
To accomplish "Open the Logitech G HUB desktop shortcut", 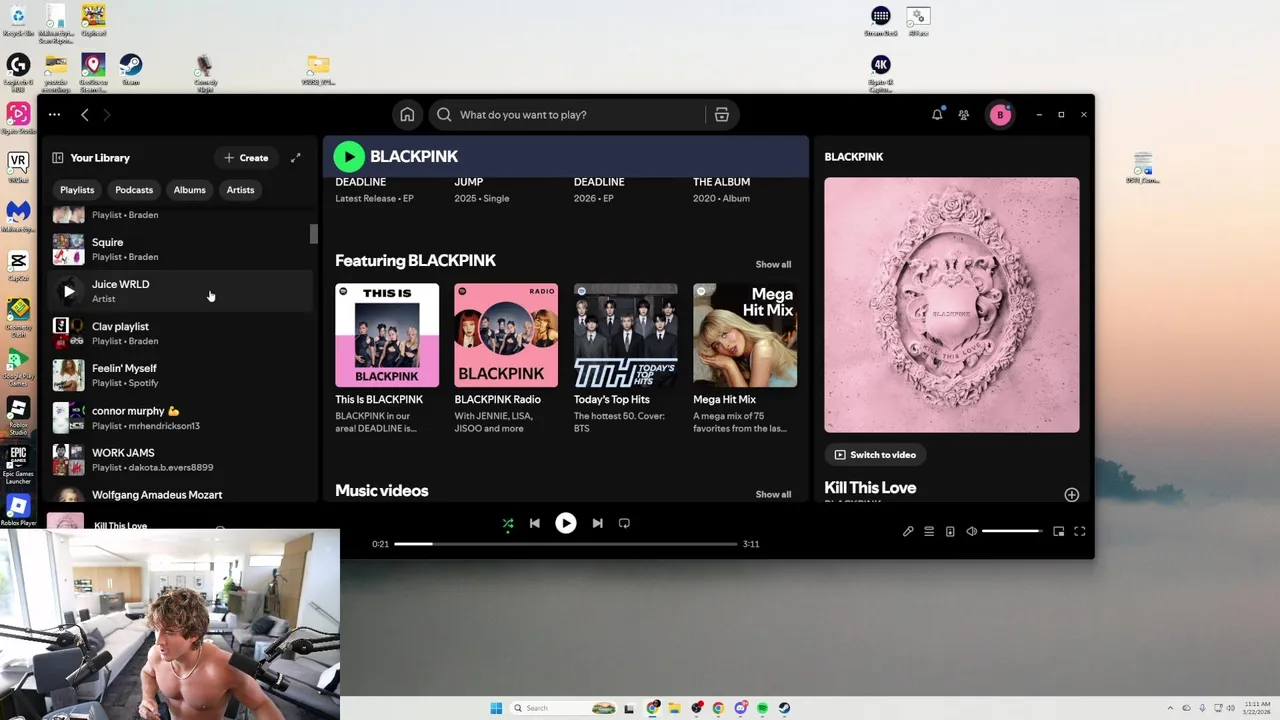I will coord(18,72).
